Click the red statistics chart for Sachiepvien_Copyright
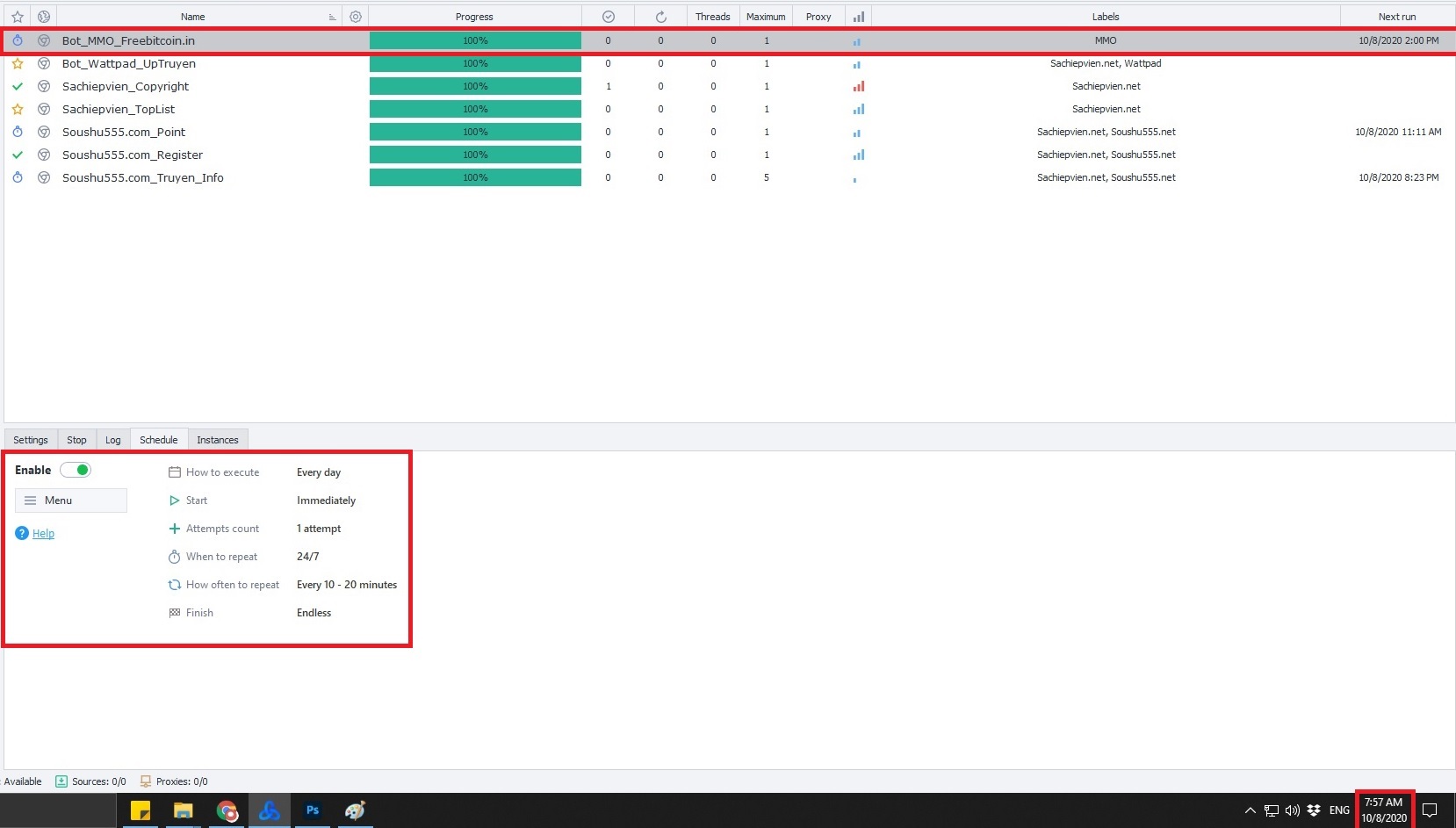 (x=859, y=86)
